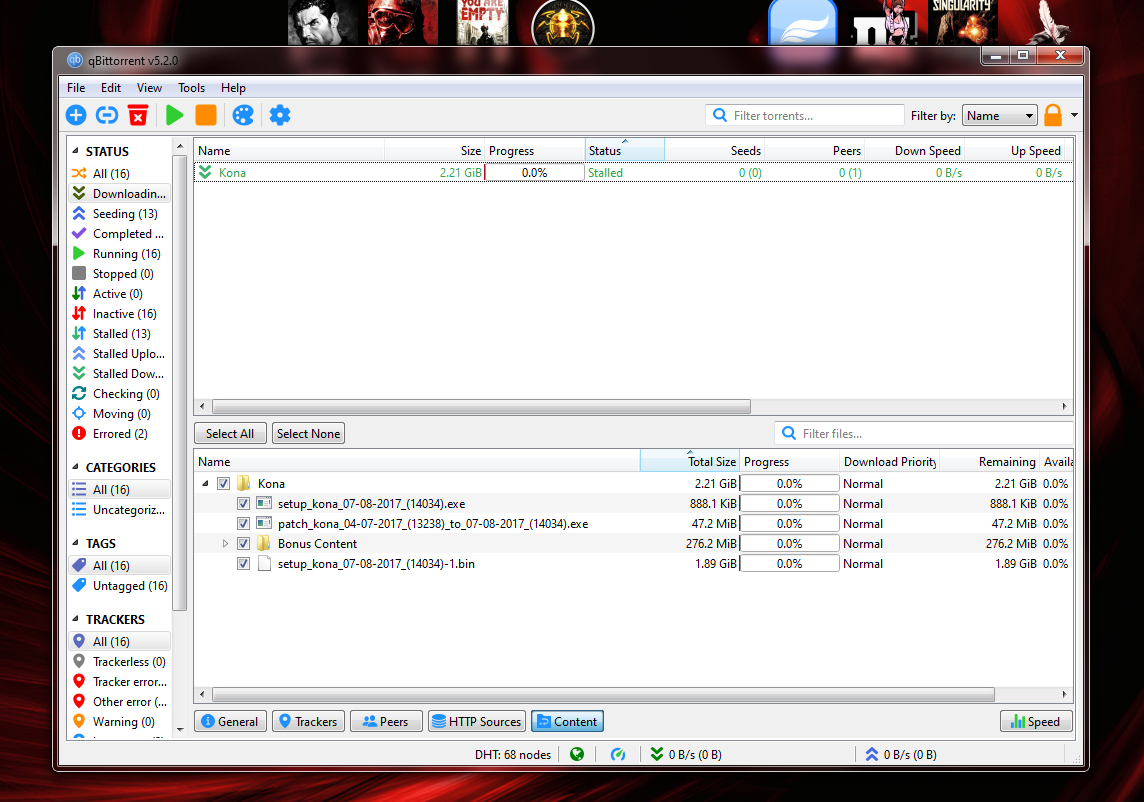The image size is (1144, 802).
Task: Select the Untagged (16) tag filter
Action: point(120,585)
